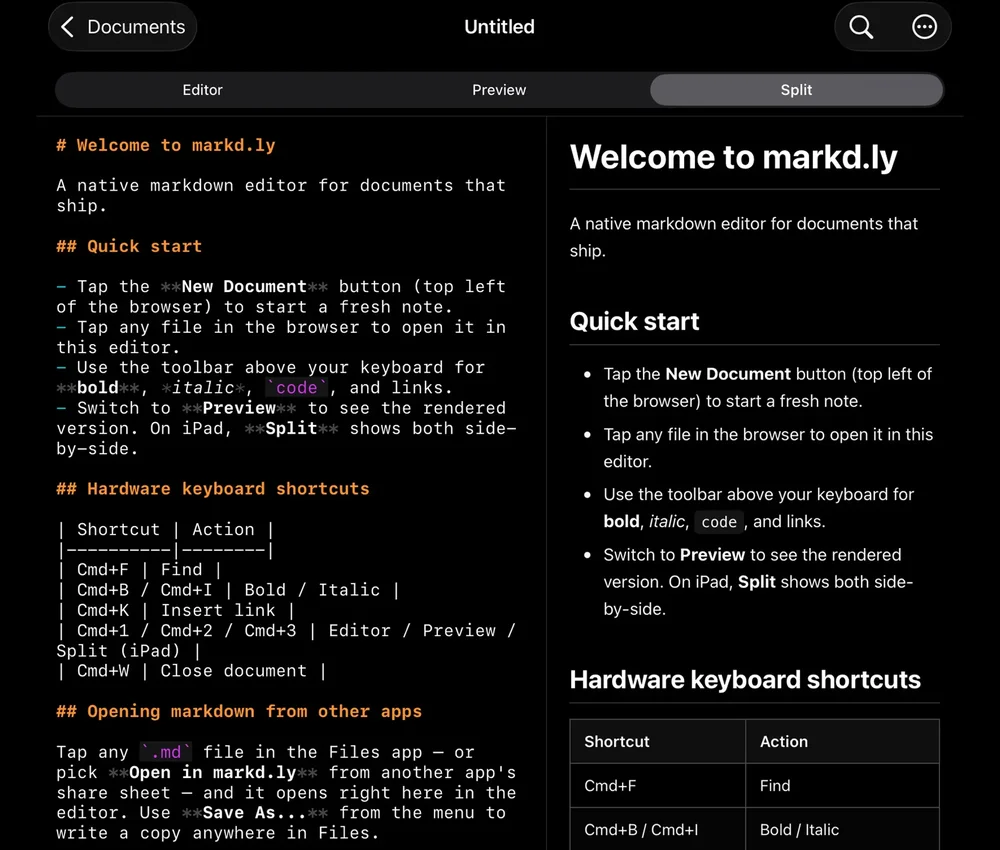Click the '## Quick start' editor line
The height and width of the screenshot is (850, 1000).
click(129, 246)
